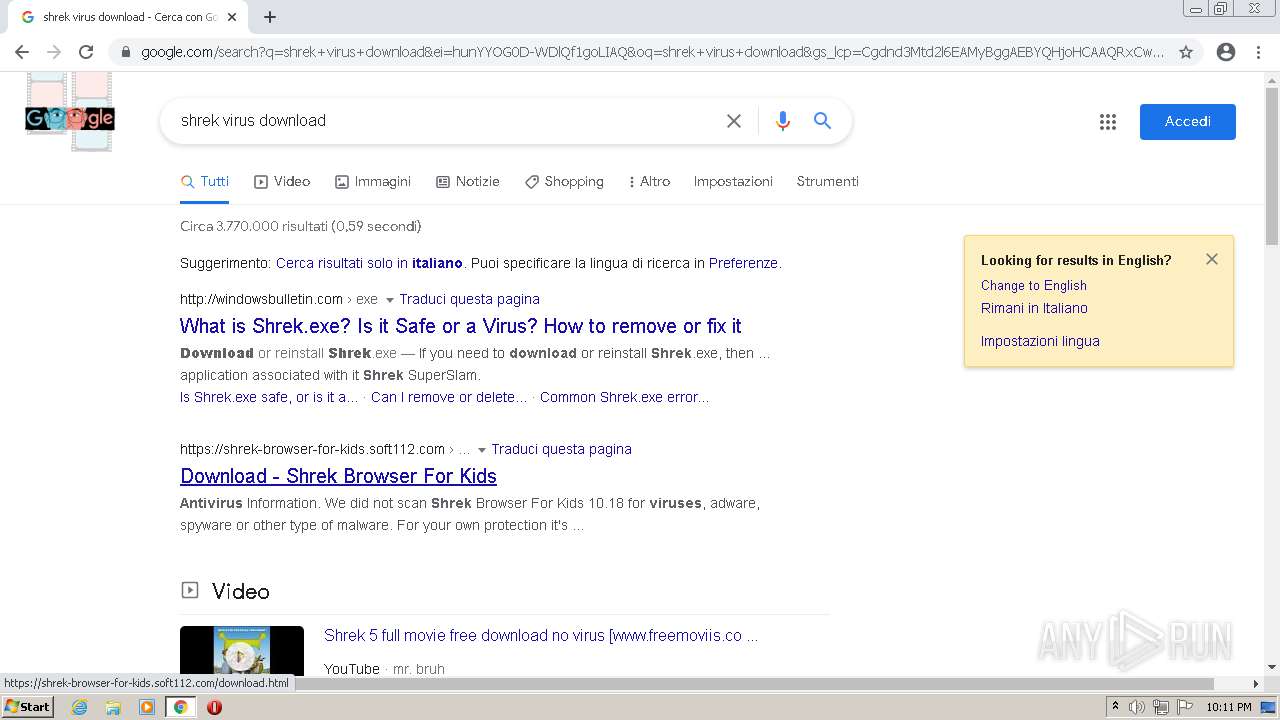Open file explorer from taskbar
Screen dimensions: 1280x720
pyautogui.click(x=113, y=707)
